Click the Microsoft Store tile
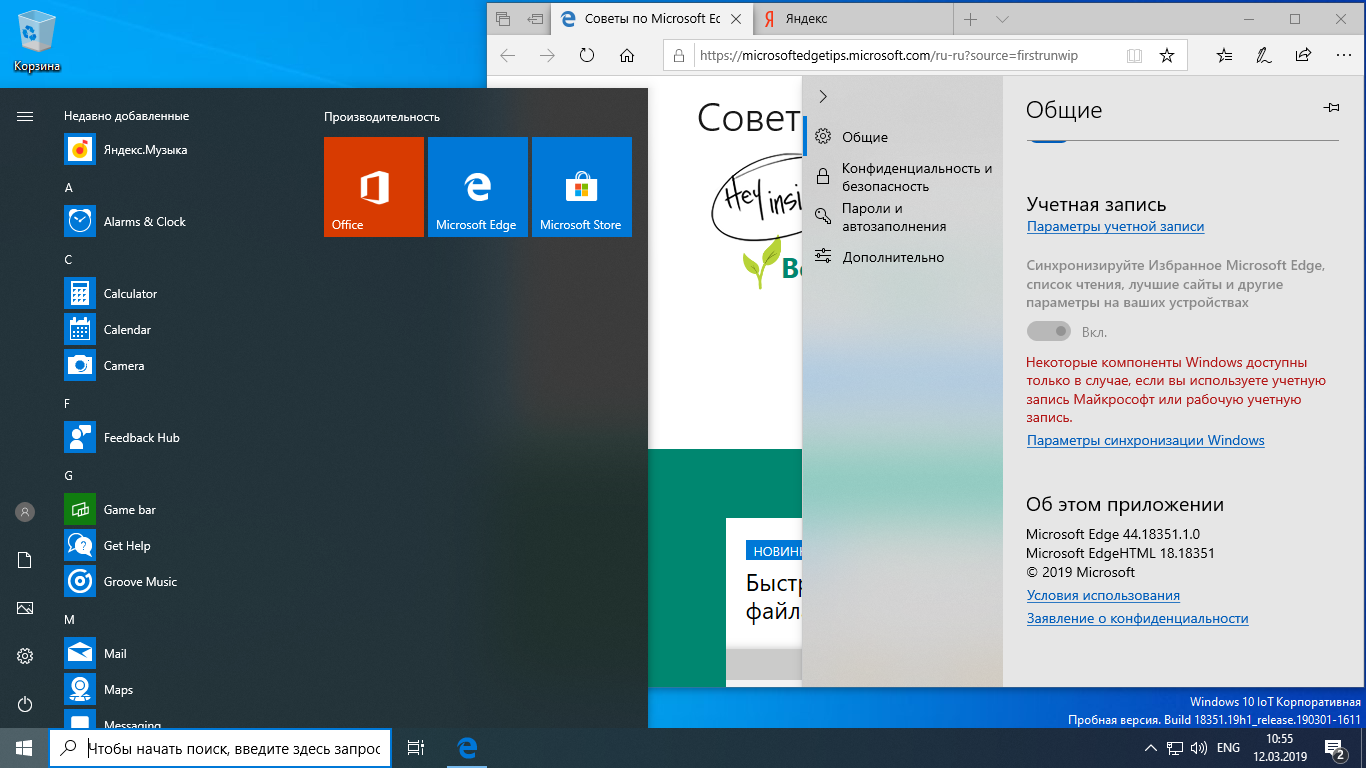1366x768 pixels. tap(582, 187)
